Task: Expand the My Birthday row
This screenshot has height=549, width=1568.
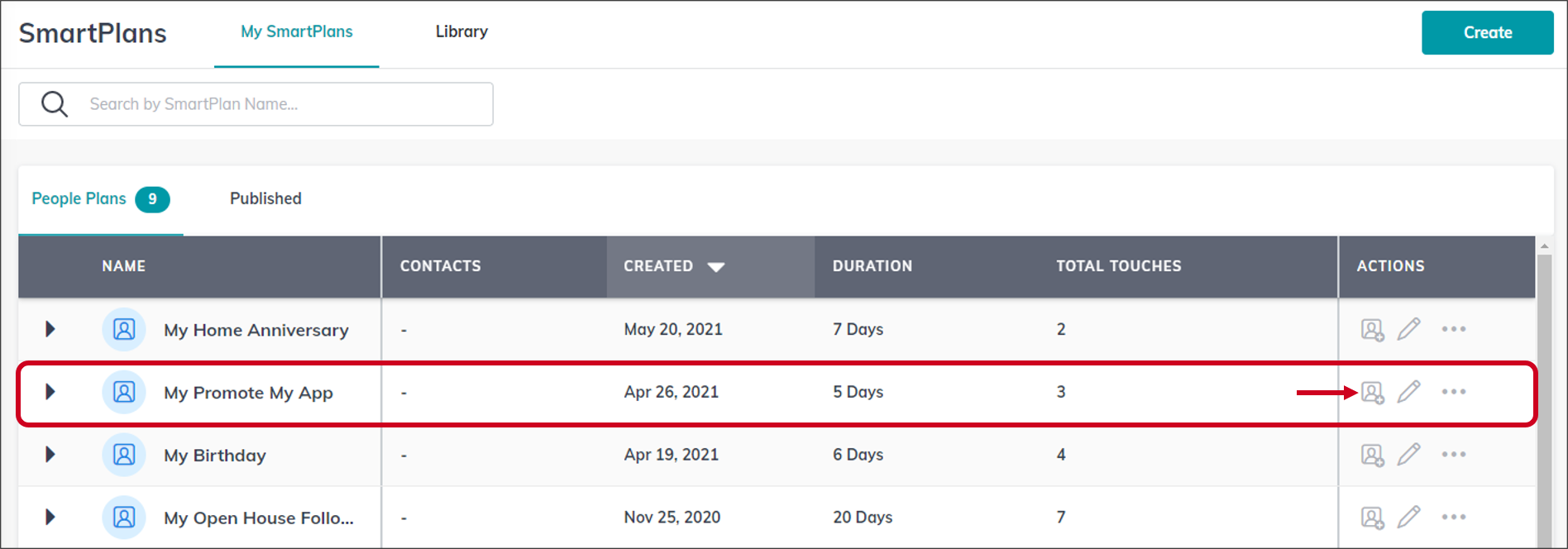Action: point(50,455)
